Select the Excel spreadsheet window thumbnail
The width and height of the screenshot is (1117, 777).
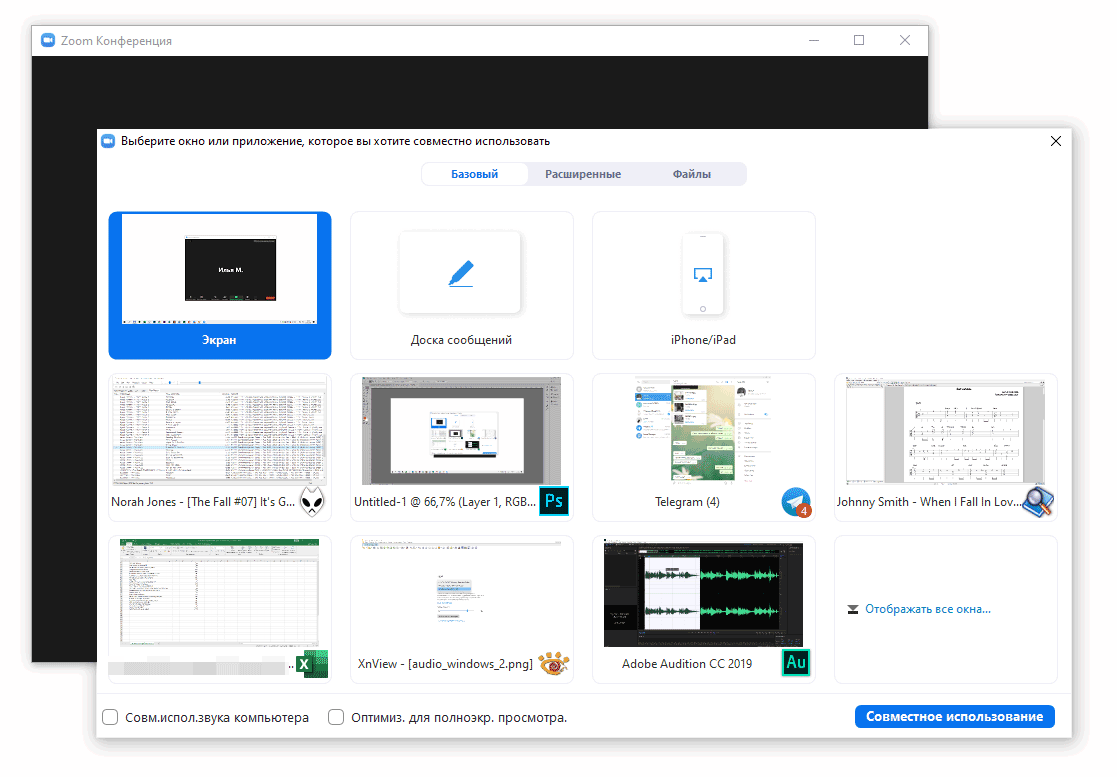(219, 609)
